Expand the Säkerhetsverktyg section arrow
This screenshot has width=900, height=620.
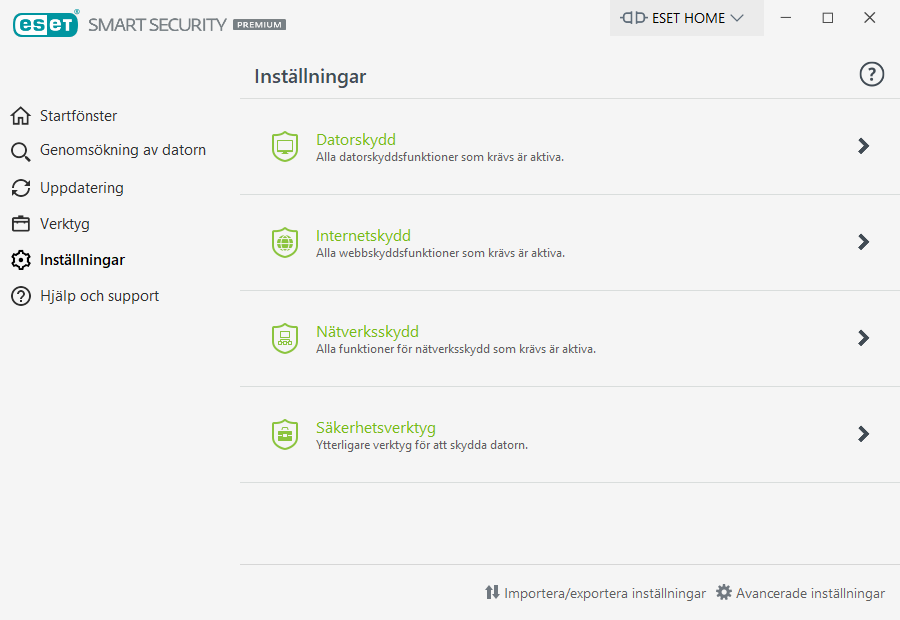coord(864,434)
